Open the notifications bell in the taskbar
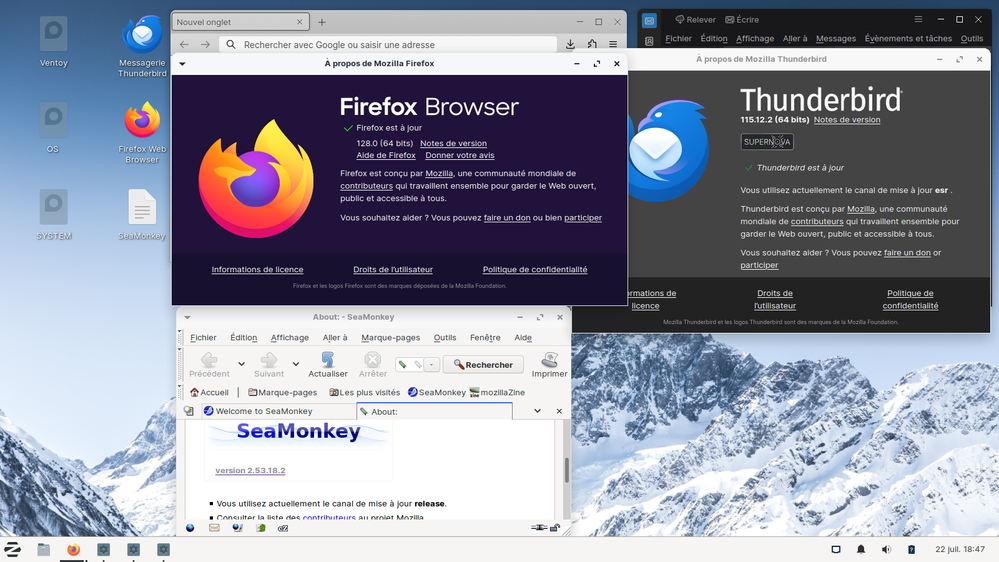The height and width of the screenshot is (562, 999). (x=861, y=549)
